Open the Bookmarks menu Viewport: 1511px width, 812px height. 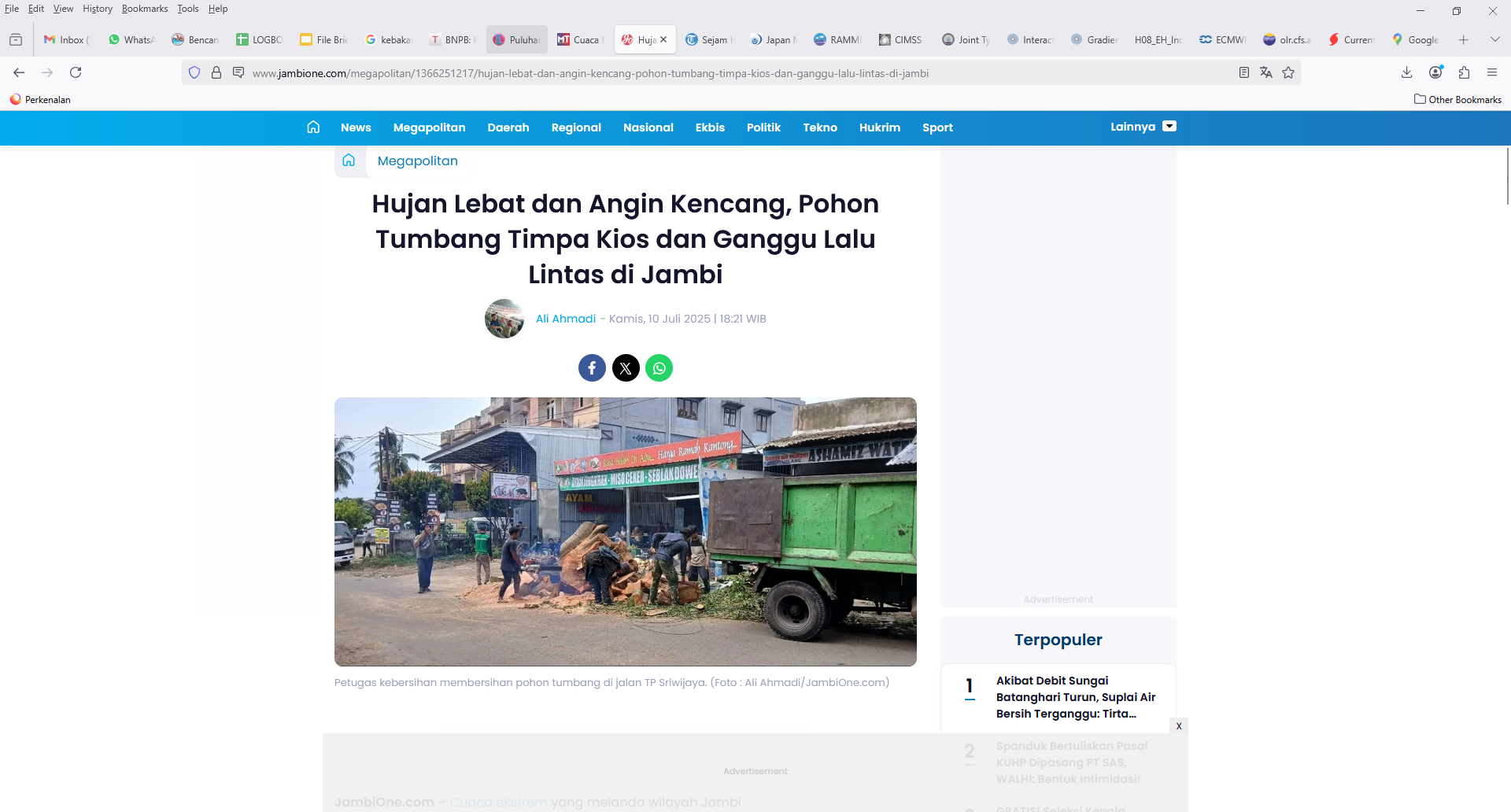coord(145,9)
